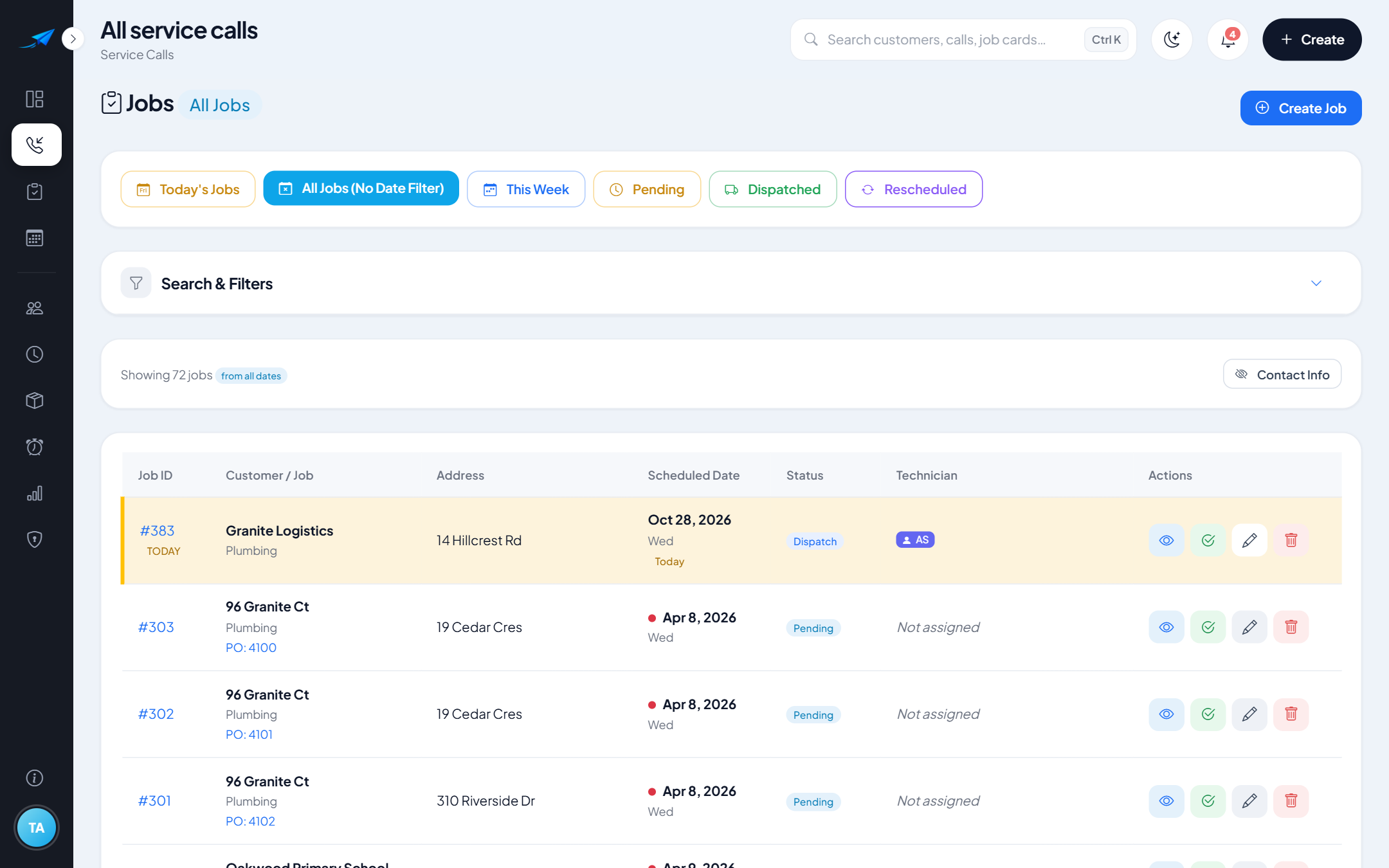Image resolution: width=1389 pixels, height=868 pixels.
Task: Switch to Dispatched filter
Action: click(773, 189)
